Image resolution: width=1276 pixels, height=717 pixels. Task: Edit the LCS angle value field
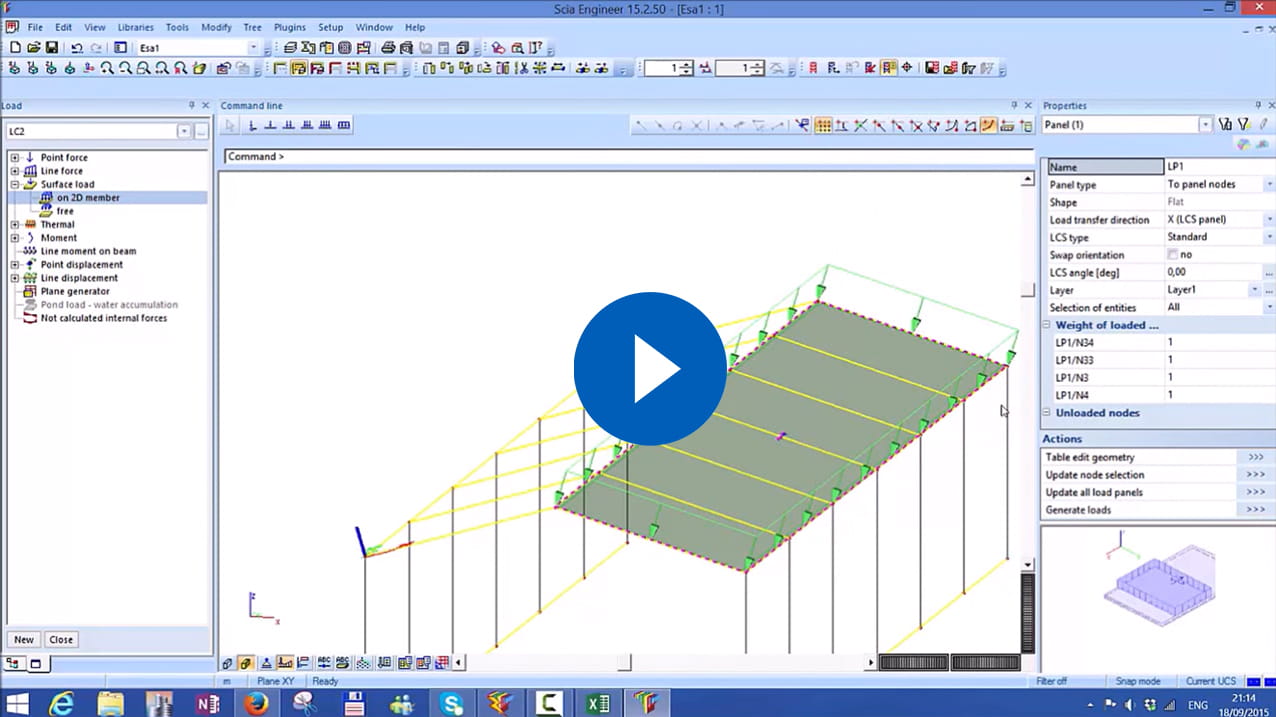(x=1214, y=272)
